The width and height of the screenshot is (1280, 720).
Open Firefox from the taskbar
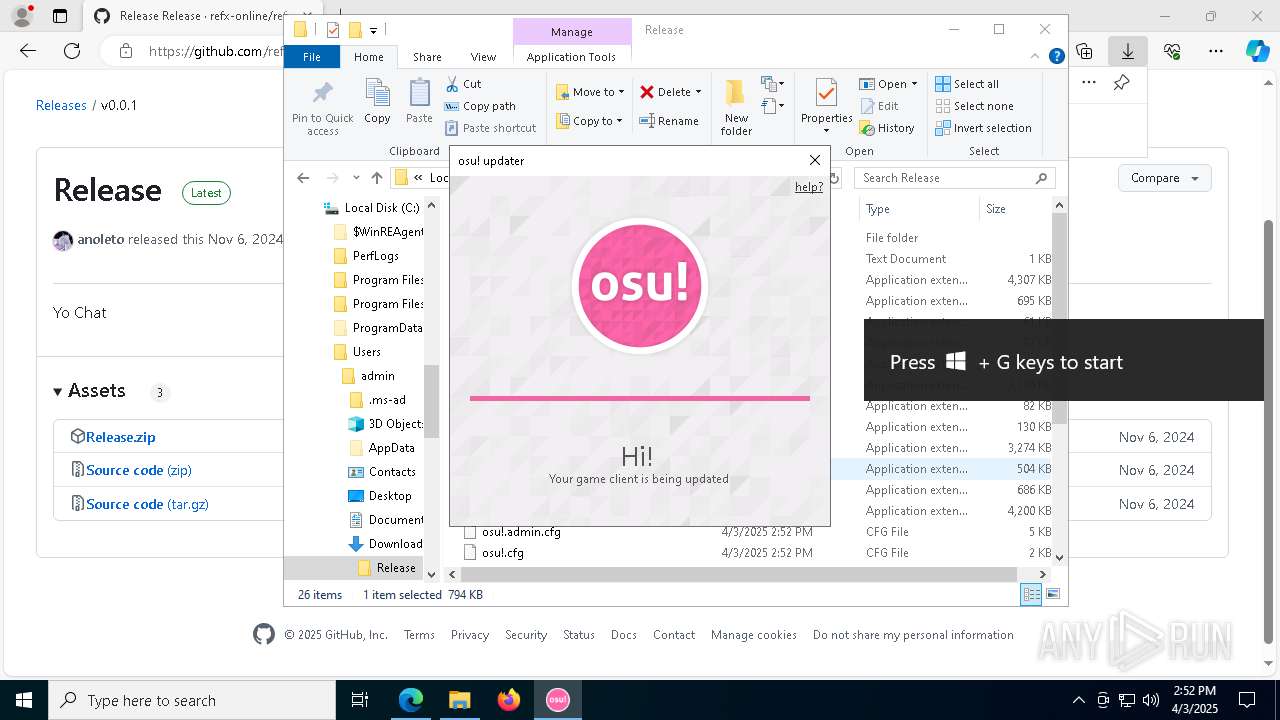point(509,700)
